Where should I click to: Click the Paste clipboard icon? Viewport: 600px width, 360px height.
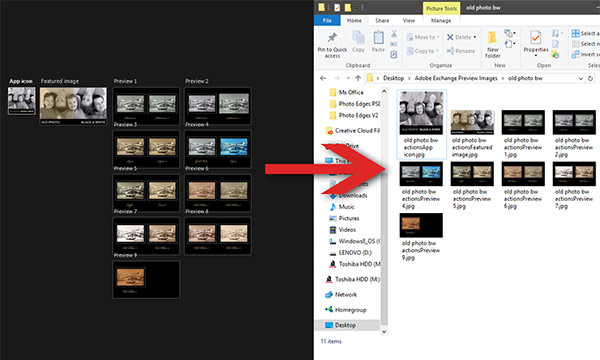(378, 37)
